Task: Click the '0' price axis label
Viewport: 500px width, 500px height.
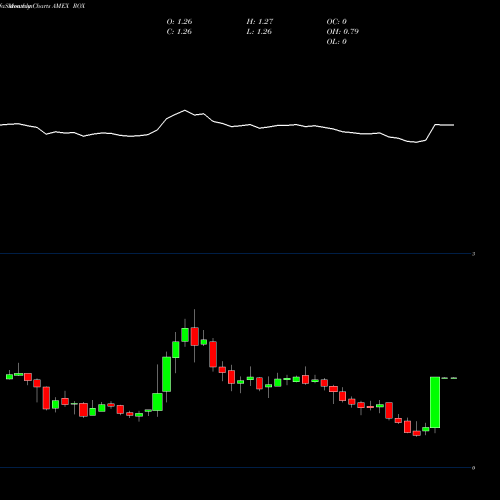Action: 473,468
